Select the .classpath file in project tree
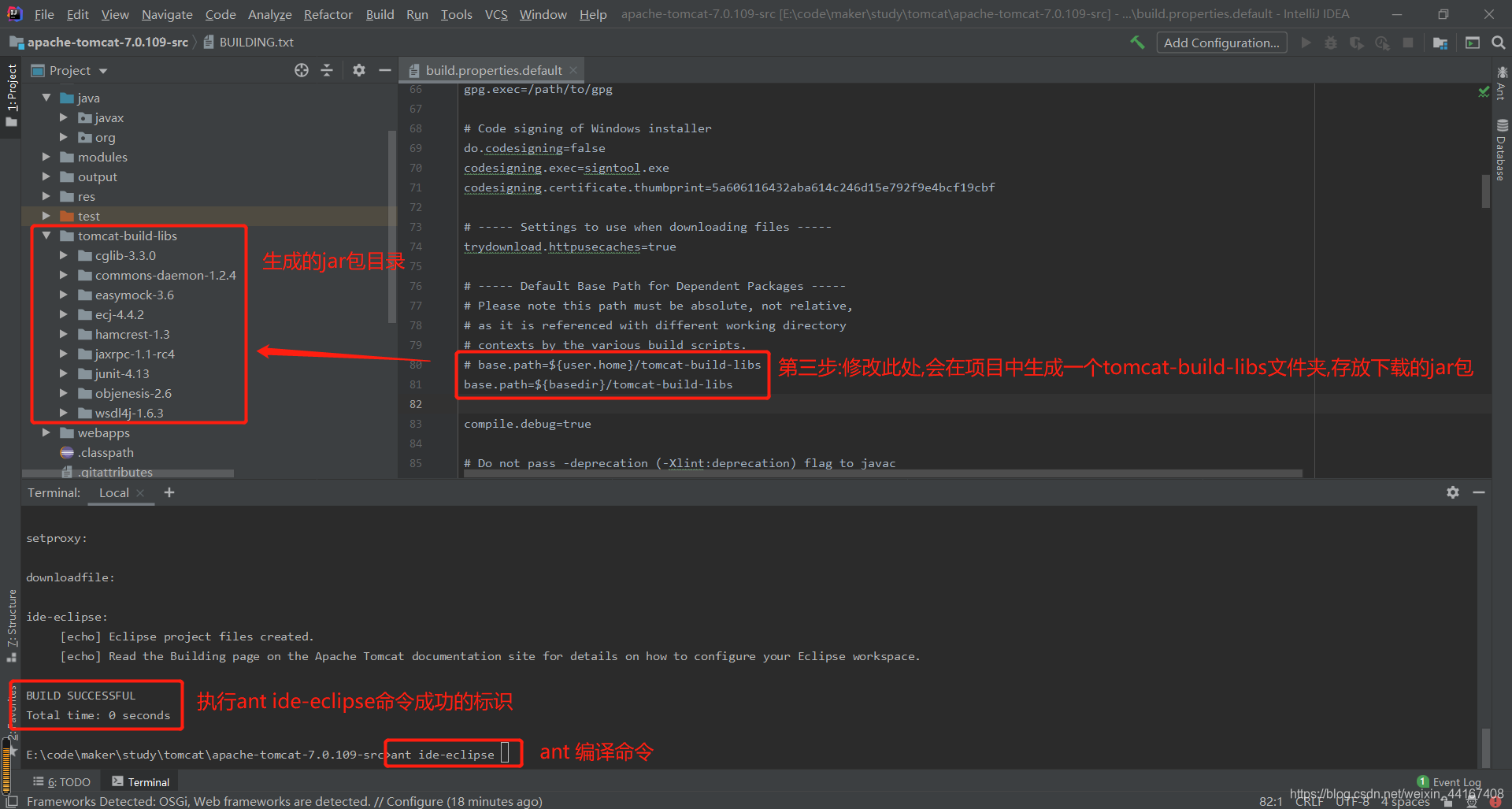Viewport: 1512px width, 809px height. [106, 452]
